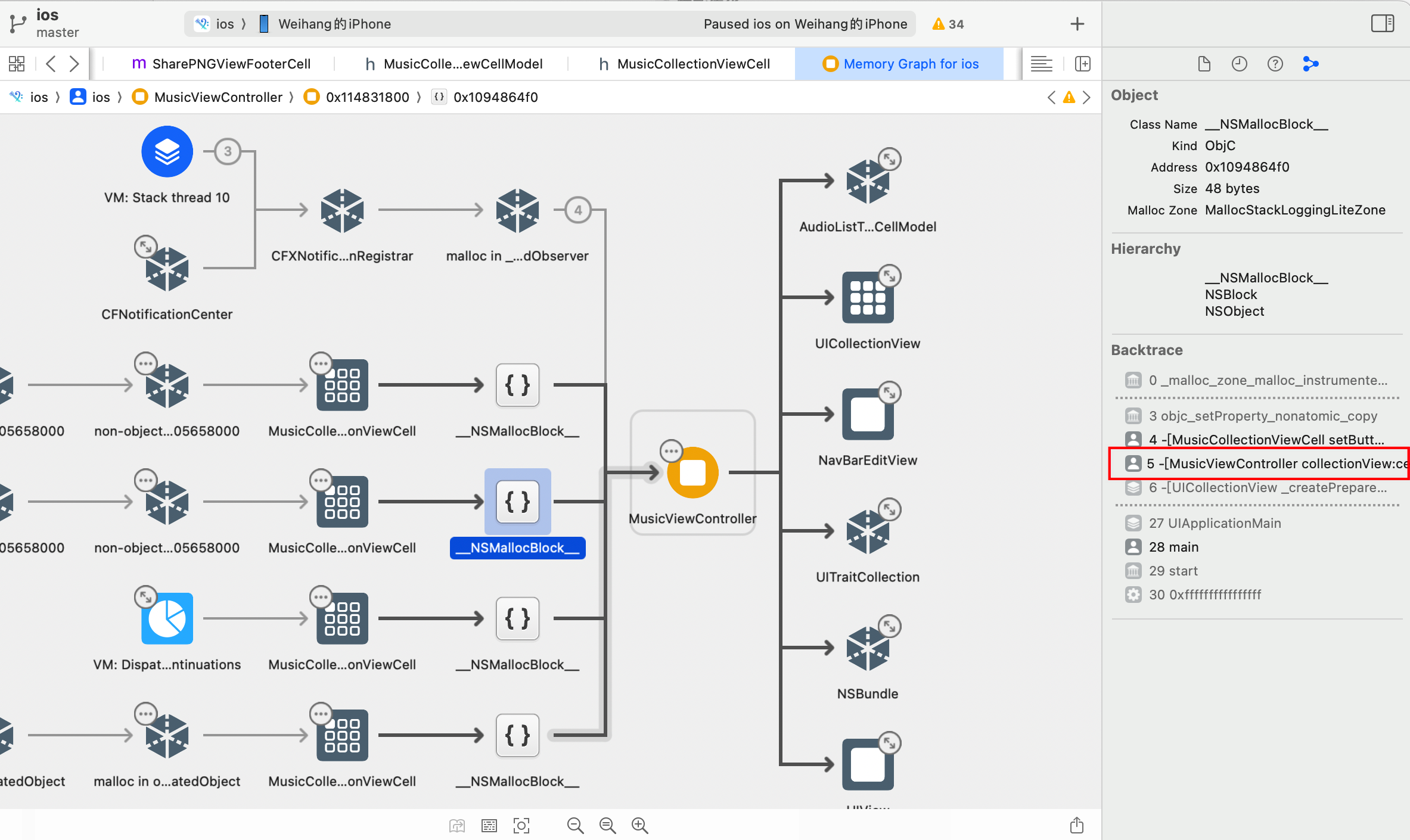This screenshot has height=840, width=1410.
Task: Open the File inspector tab icon
Action: coord(1204,64)
